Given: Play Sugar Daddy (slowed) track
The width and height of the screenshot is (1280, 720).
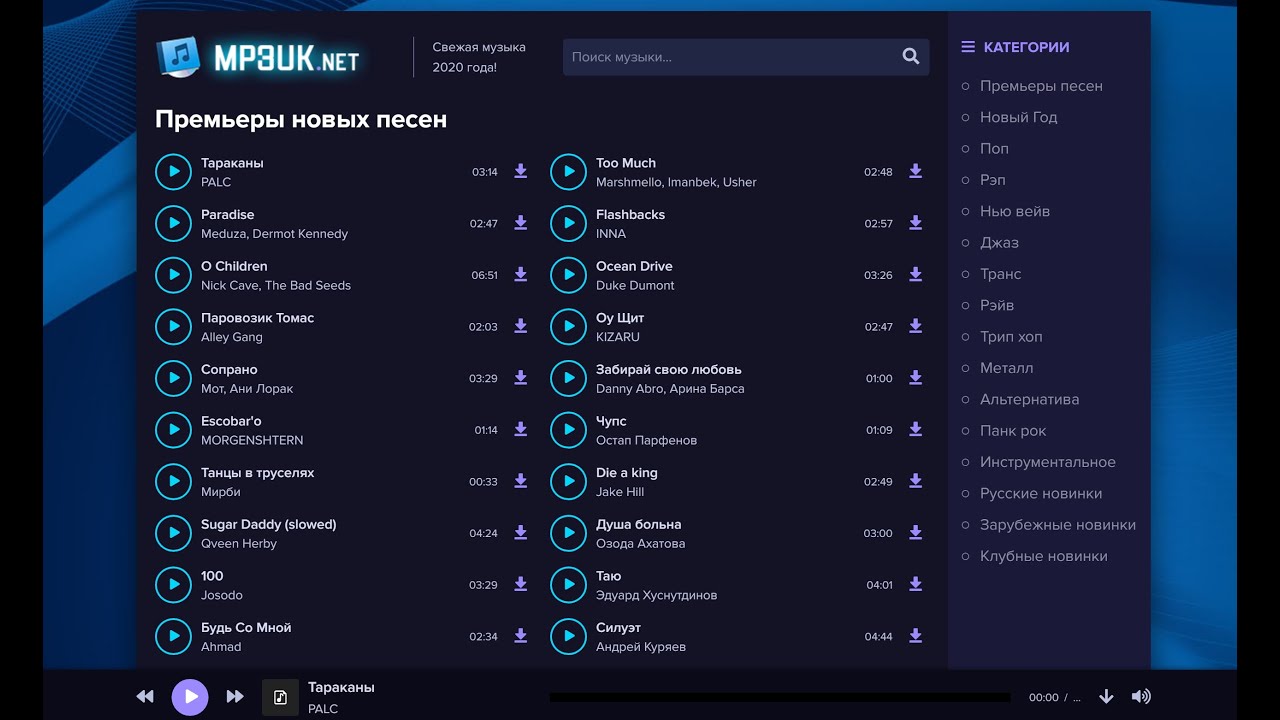Looking at the screenshot, I should pyautogui.click(x=173, y=533).
